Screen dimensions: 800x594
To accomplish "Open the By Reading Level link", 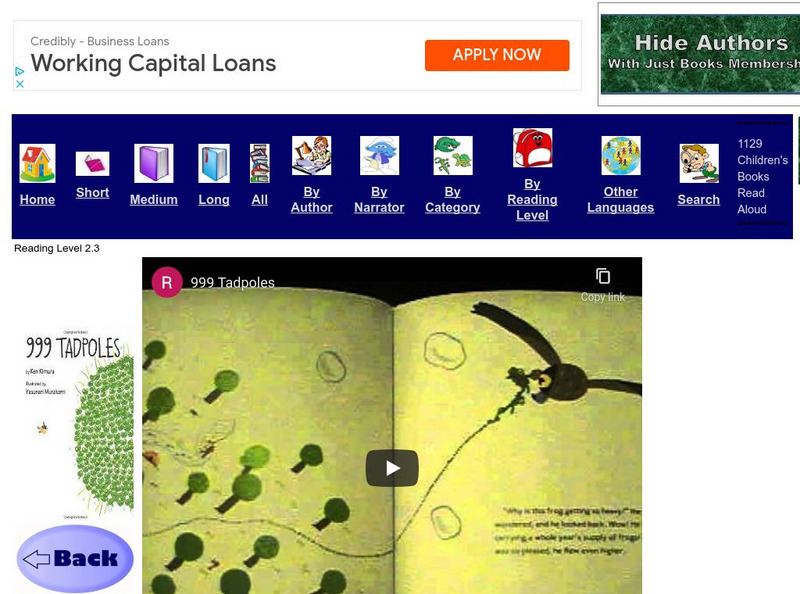I will [x=532, y=200].
